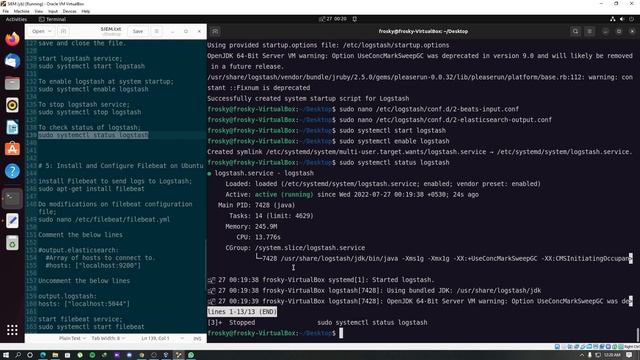Screen dimensions: 640x360
Task: Open Windows notification center icon
Action: coord(629,355)
